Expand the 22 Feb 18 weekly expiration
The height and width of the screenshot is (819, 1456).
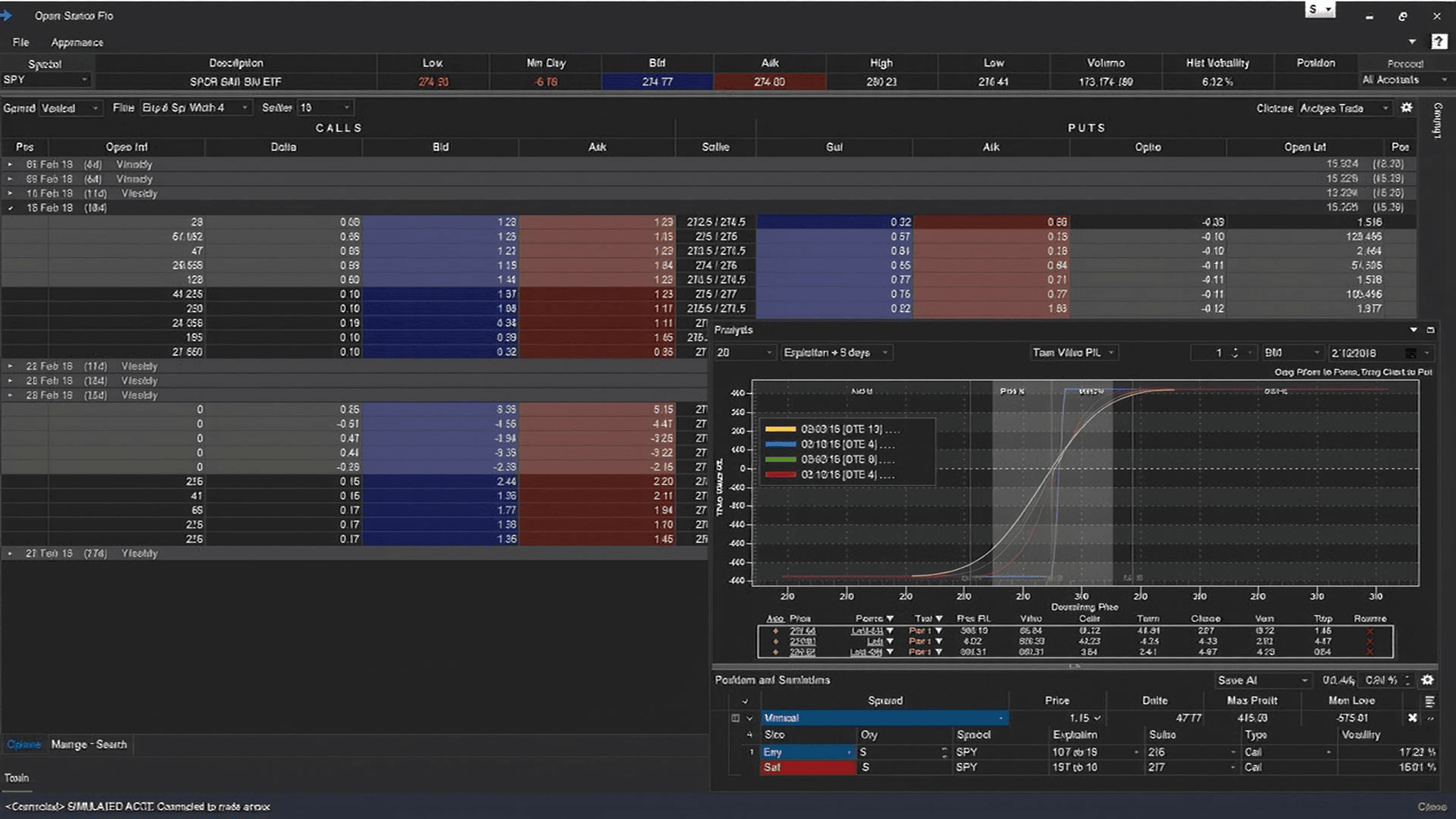point(10,366)
